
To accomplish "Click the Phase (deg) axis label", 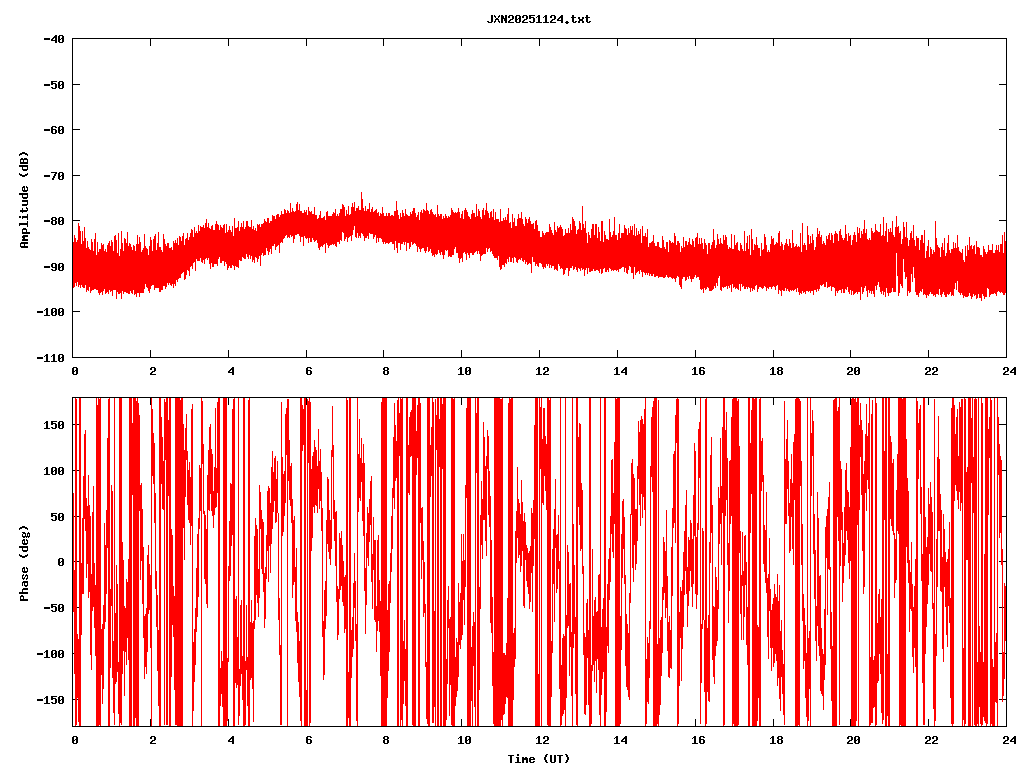I will tap(24, 562).
